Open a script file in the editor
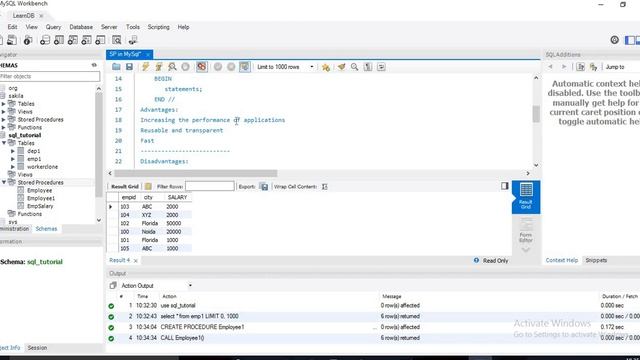The image size is (640, 360). point(116,67)
